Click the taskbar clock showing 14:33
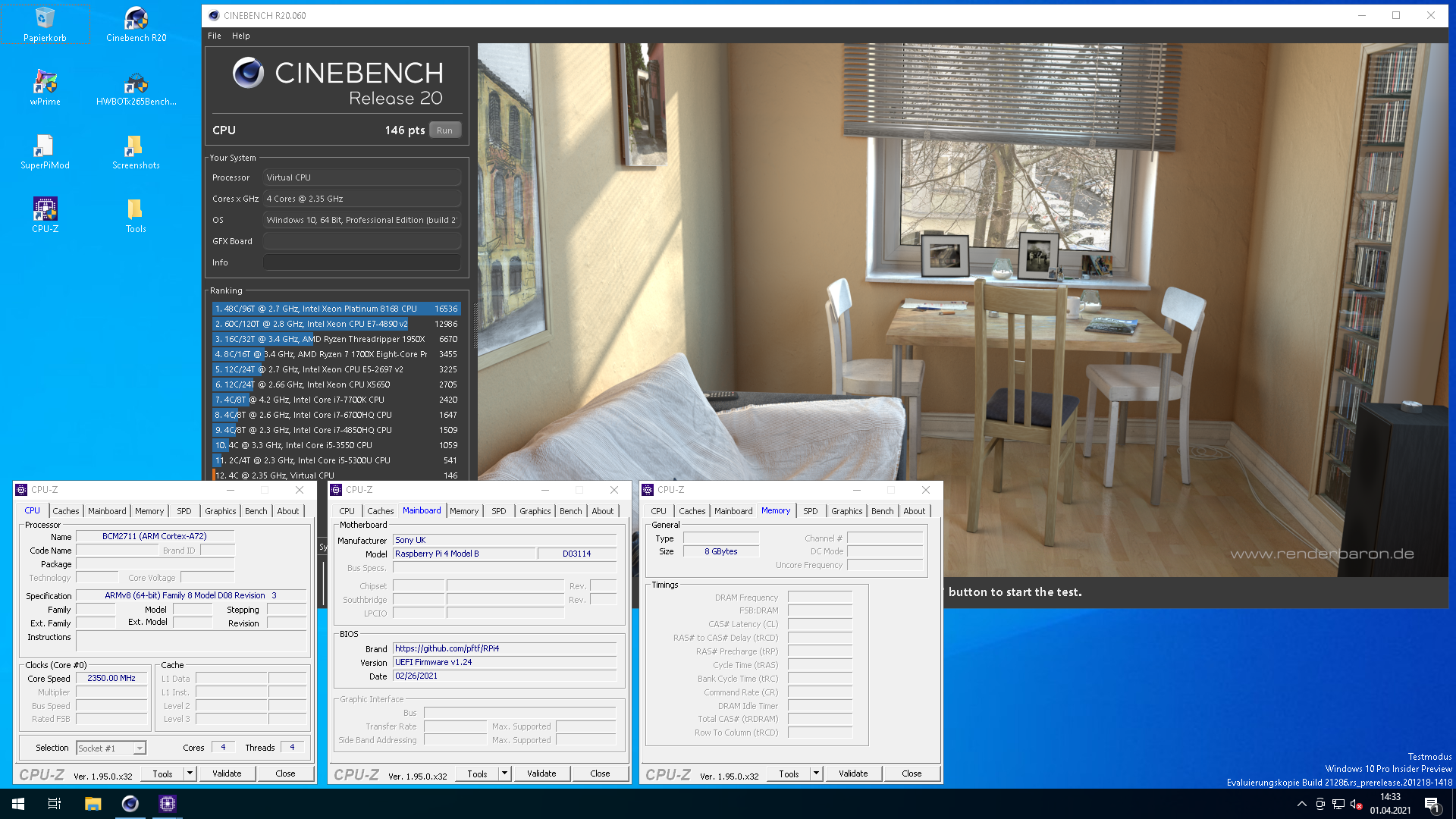Viewport: 1456px width, 819px height. (1391, 804)
